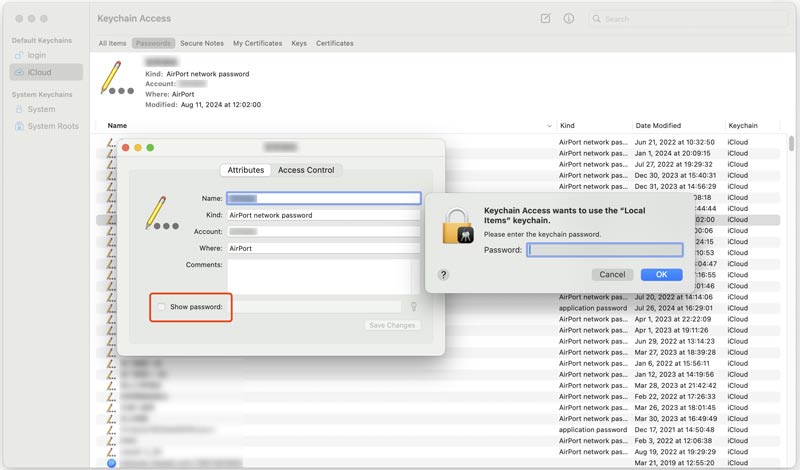Click pencil icon of Mar 26, 2023 row

[x=111, y=408]
